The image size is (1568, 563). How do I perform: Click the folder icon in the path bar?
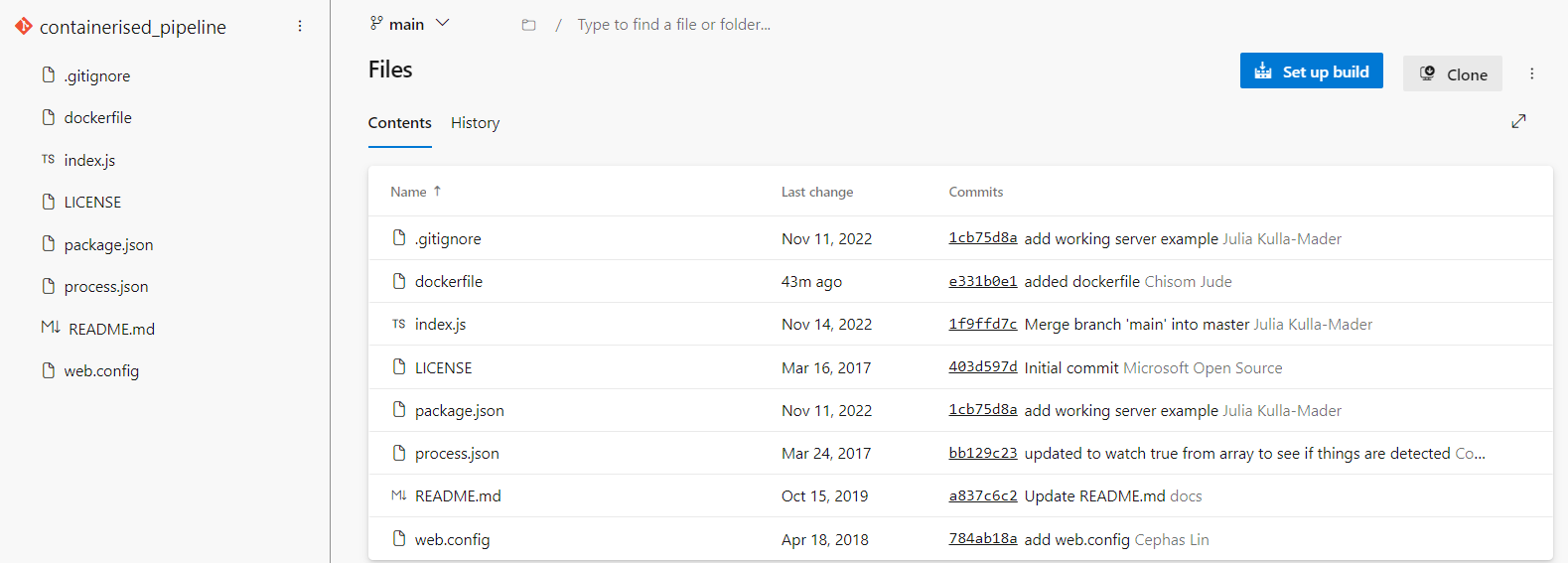click(x=528, y=25)
